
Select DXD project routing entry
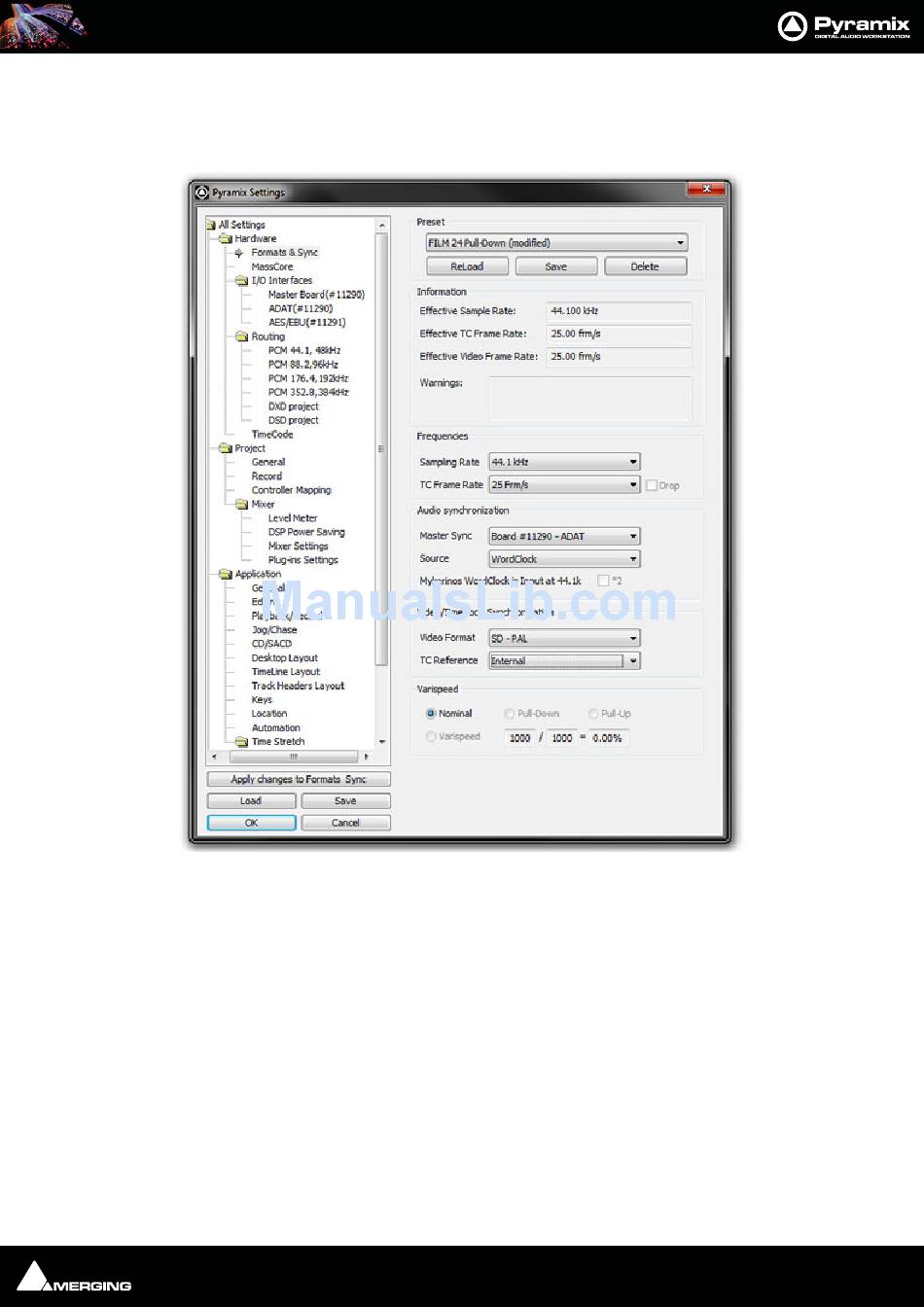[x=294, y=406]
